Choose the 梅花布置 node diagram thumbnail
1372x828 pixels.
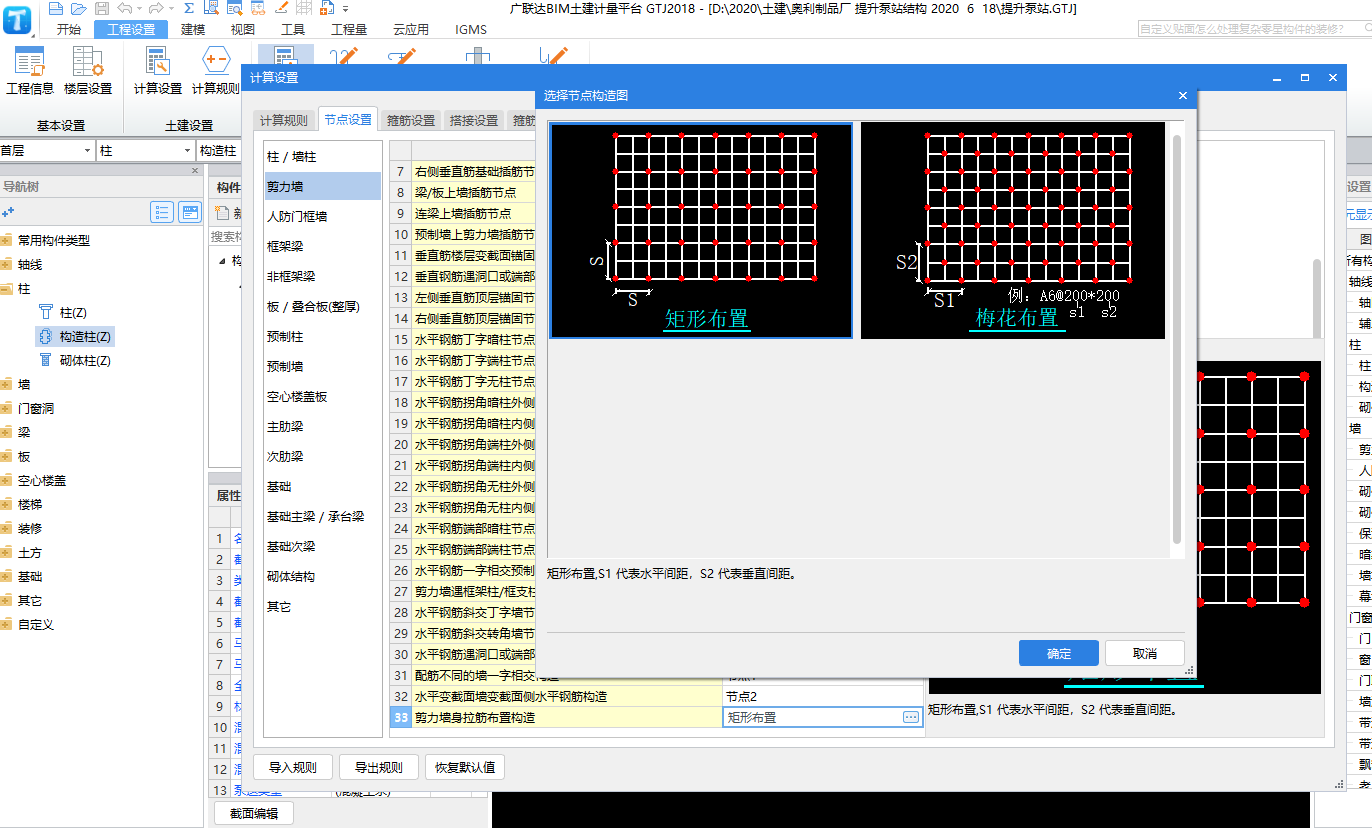(x=1013, y=231)
